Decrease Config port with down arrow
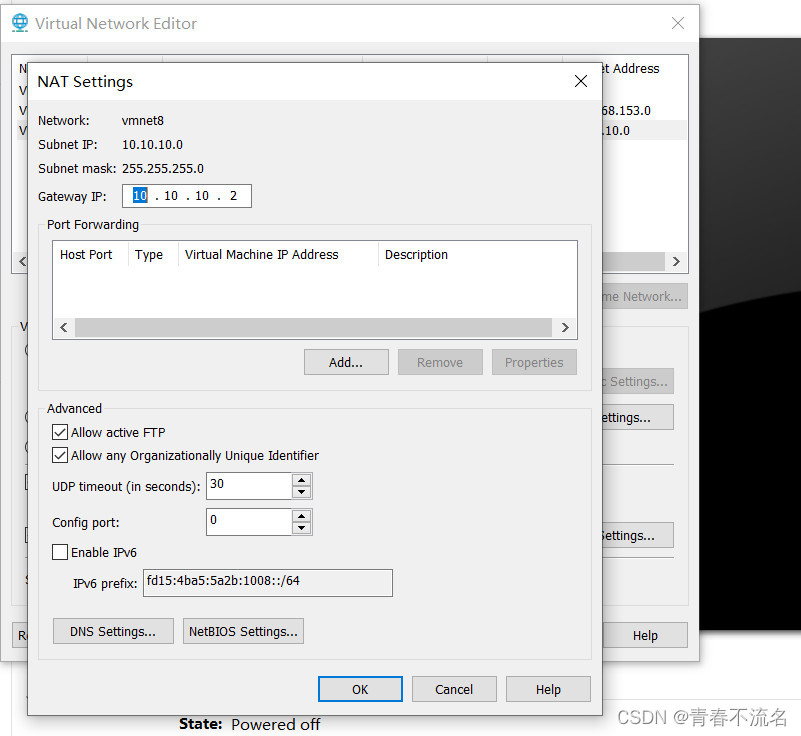This screenshot has width=801, height=736. pyautogui.click(x=301, y=528)
